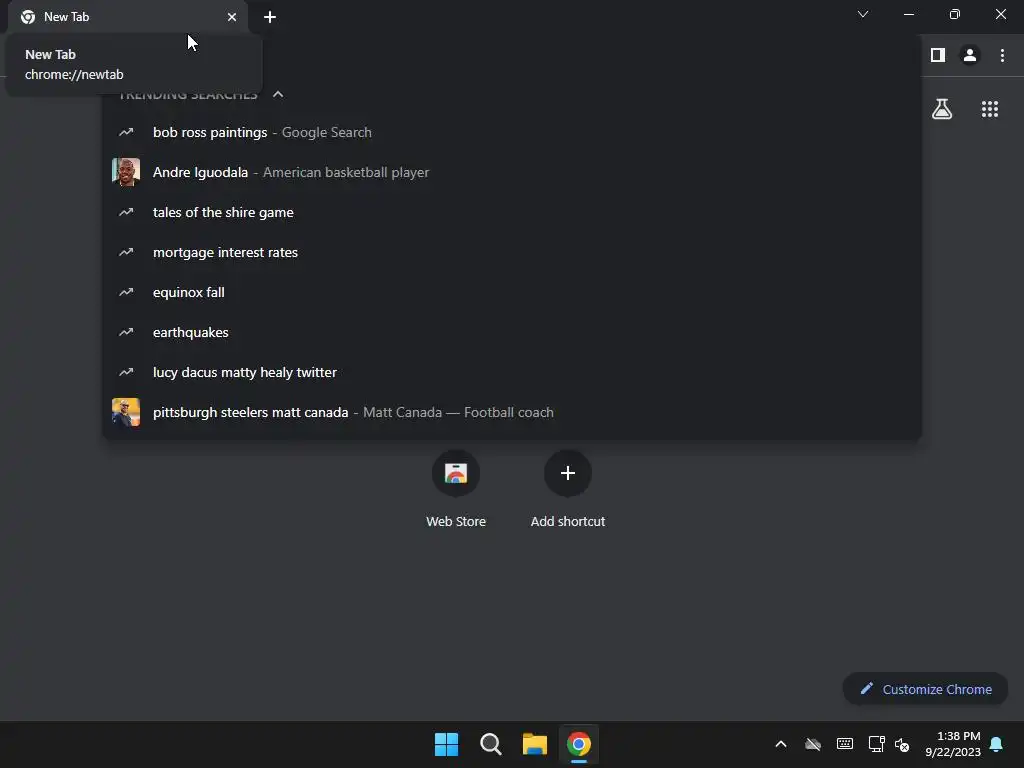
Task: Open touch keyboard tray icon
Action: 844,744
